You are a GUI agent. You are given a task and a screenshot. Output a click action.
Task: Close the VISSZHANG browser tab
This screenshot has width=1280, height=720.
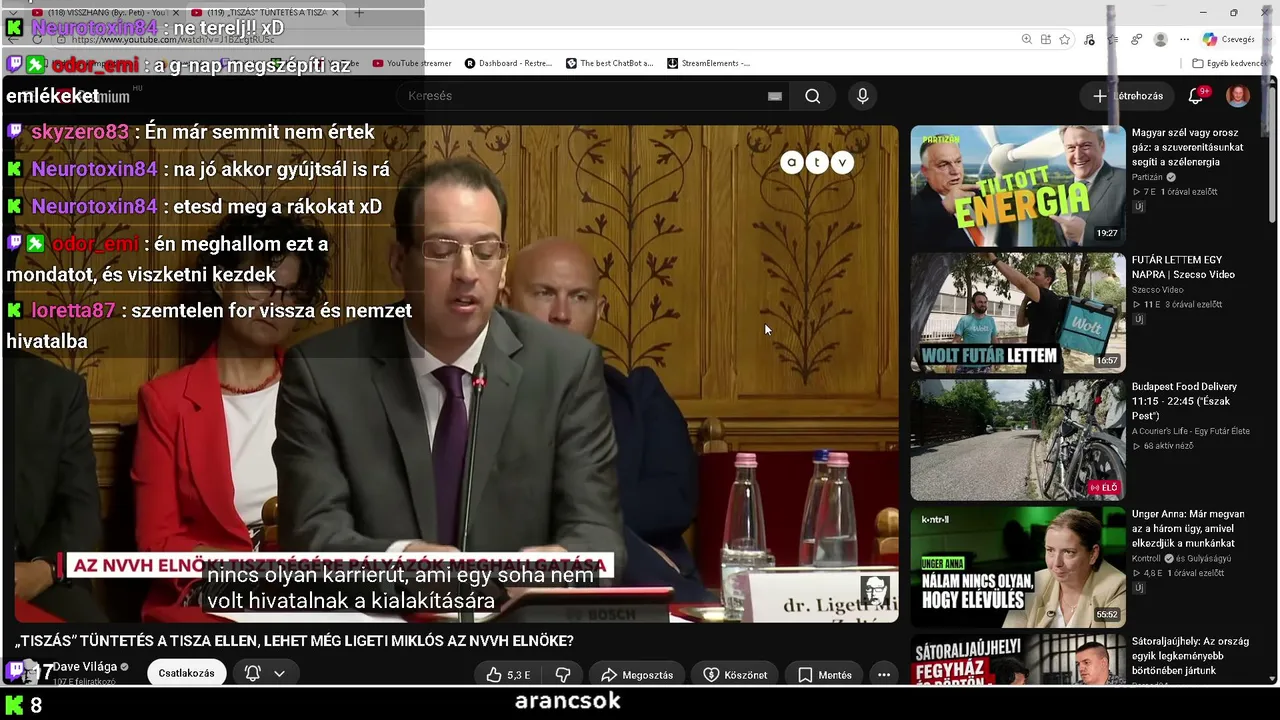pos(176,13)
